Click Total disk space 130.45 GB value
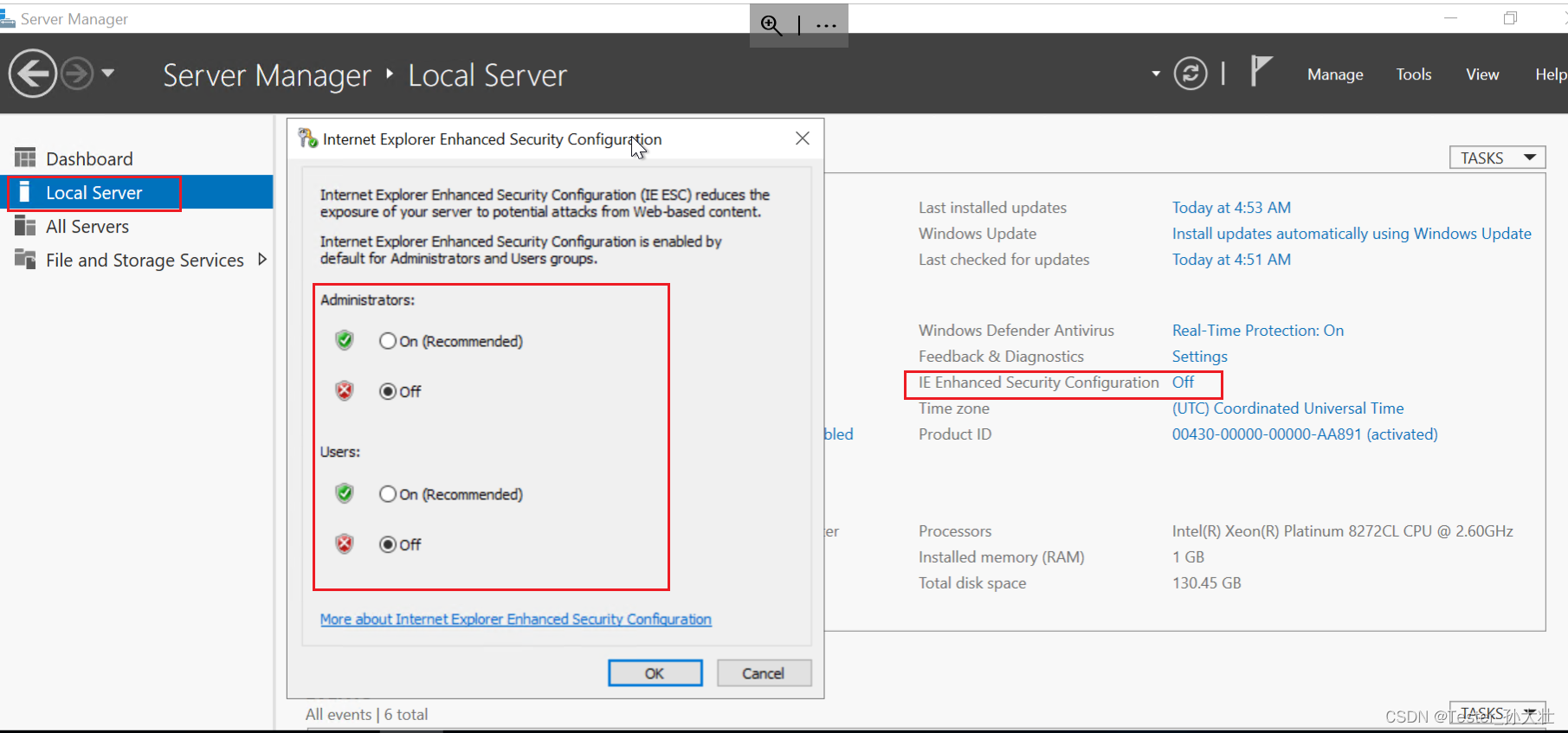1568x733 pixels. [1207, 583]
